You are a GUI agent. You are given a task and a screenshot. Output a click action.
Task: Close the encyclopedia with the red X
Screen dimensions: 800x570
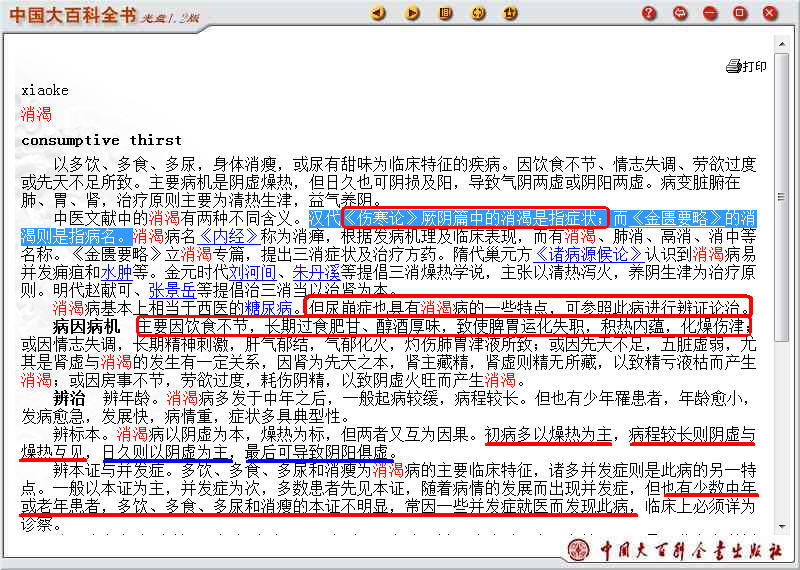point(770,13)
